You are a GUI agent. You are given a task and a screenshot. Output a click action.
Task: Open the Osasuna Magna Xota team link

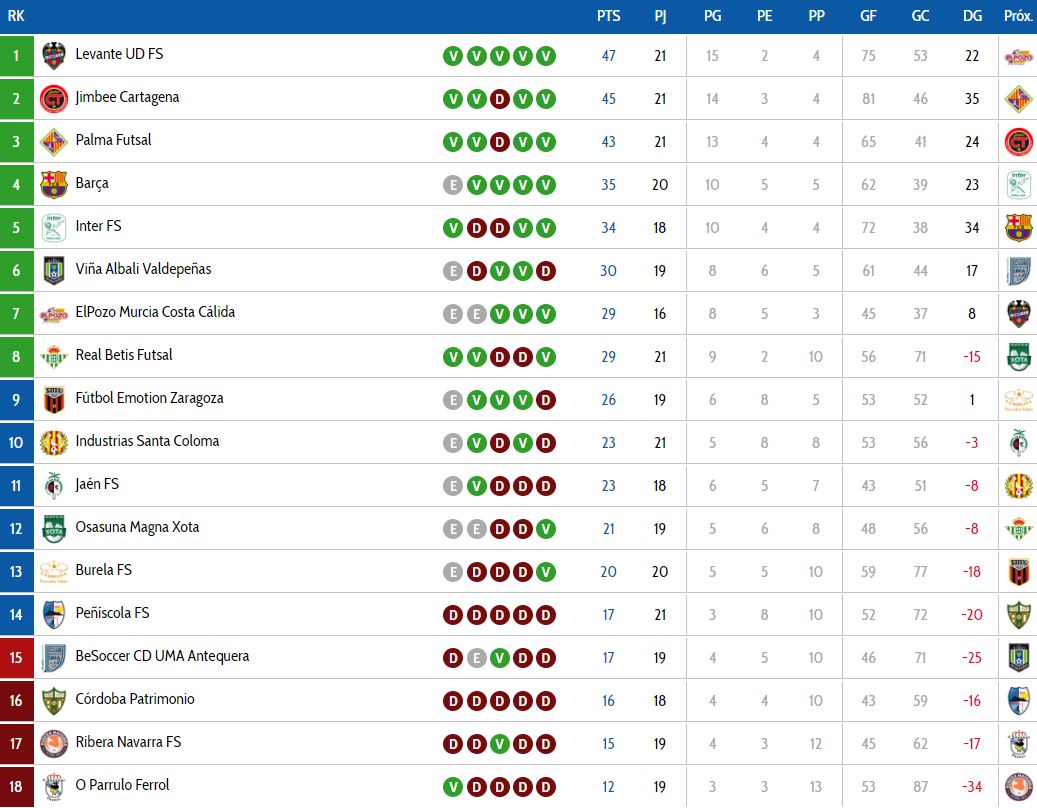point(137,527)
